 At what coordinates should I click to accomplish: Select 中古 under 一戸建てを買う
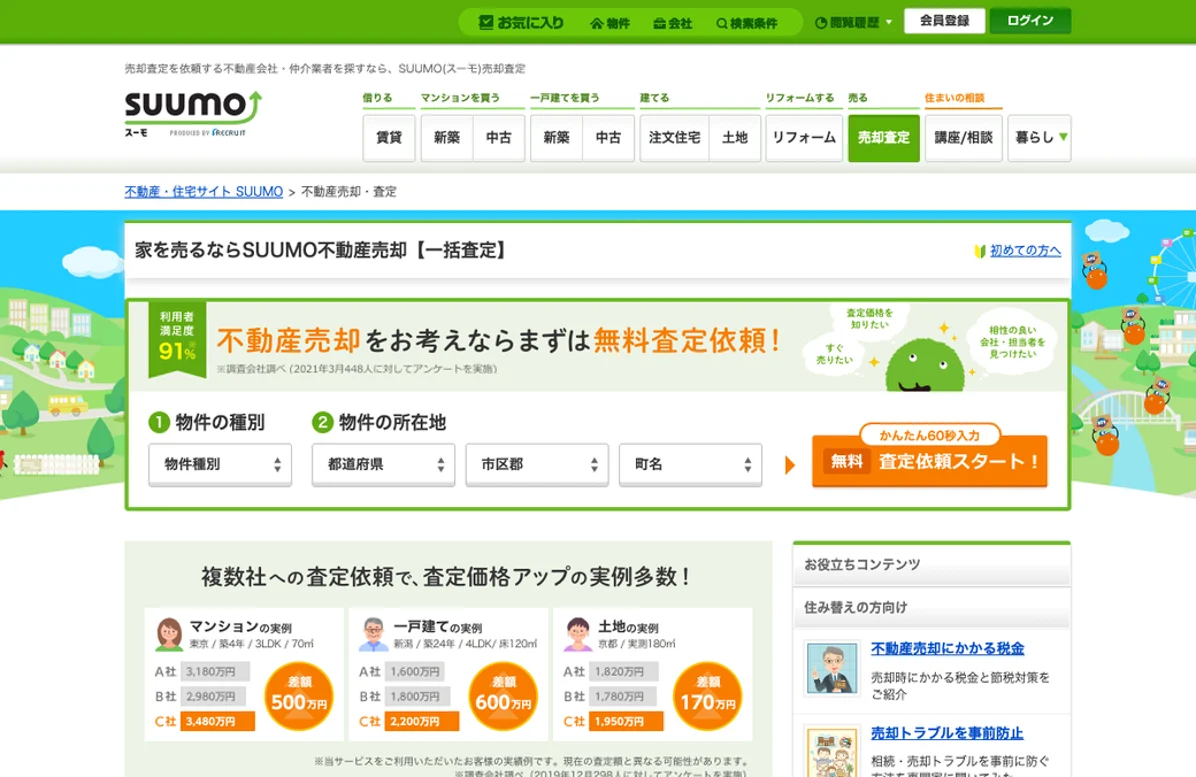tap(608, 138)
